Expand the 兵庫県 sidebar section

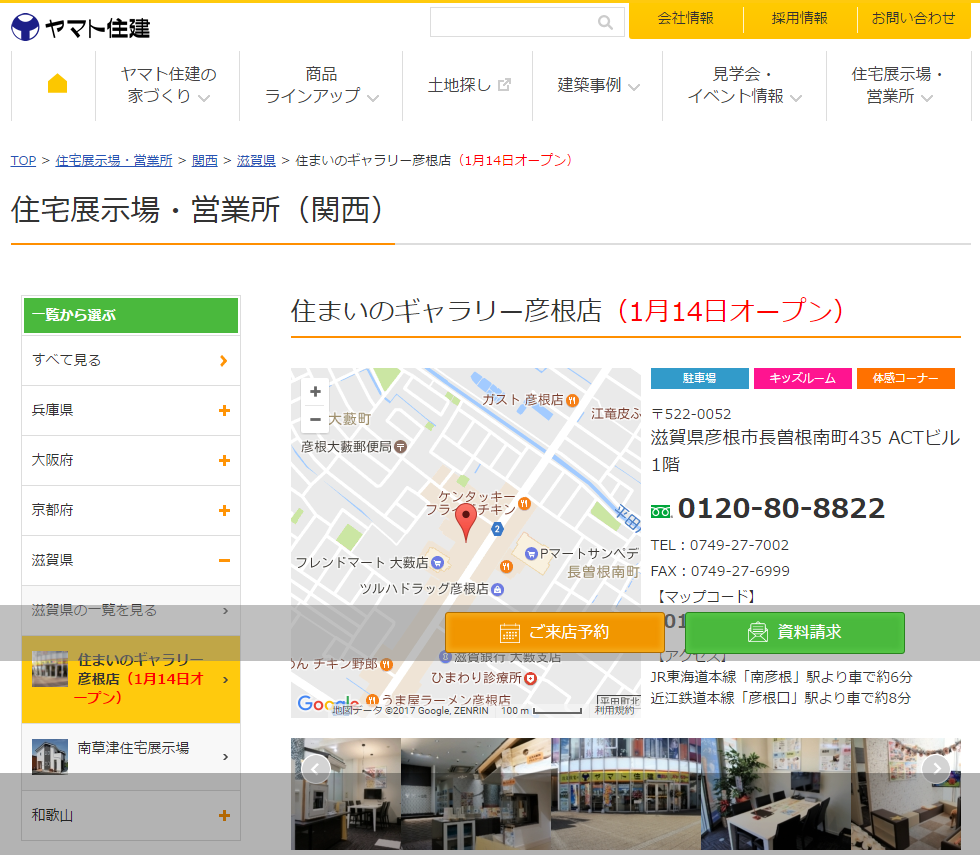coord(224,410)
